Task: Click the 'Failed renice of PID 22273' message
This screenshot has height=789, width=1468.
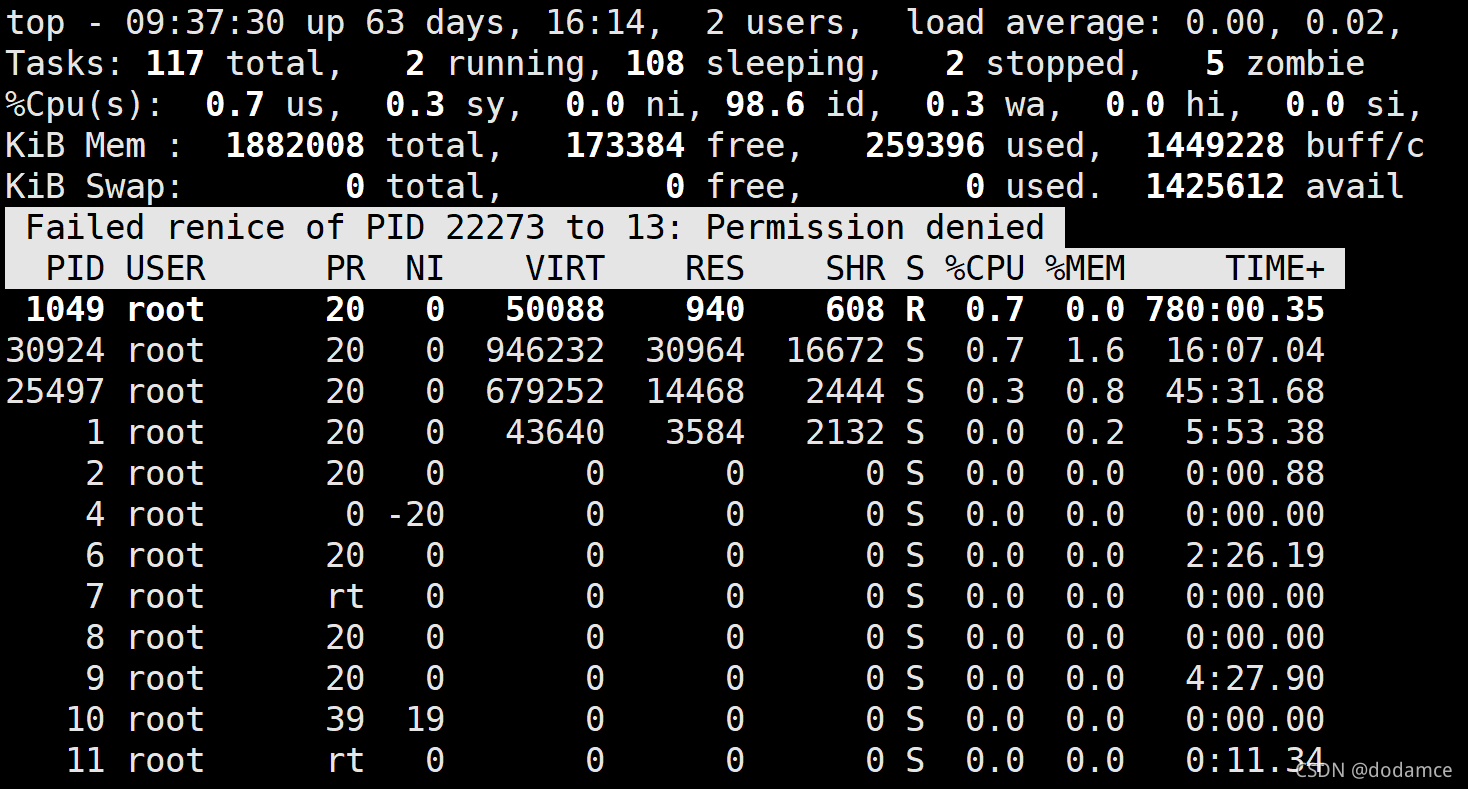Action: [x=535, y=228]
